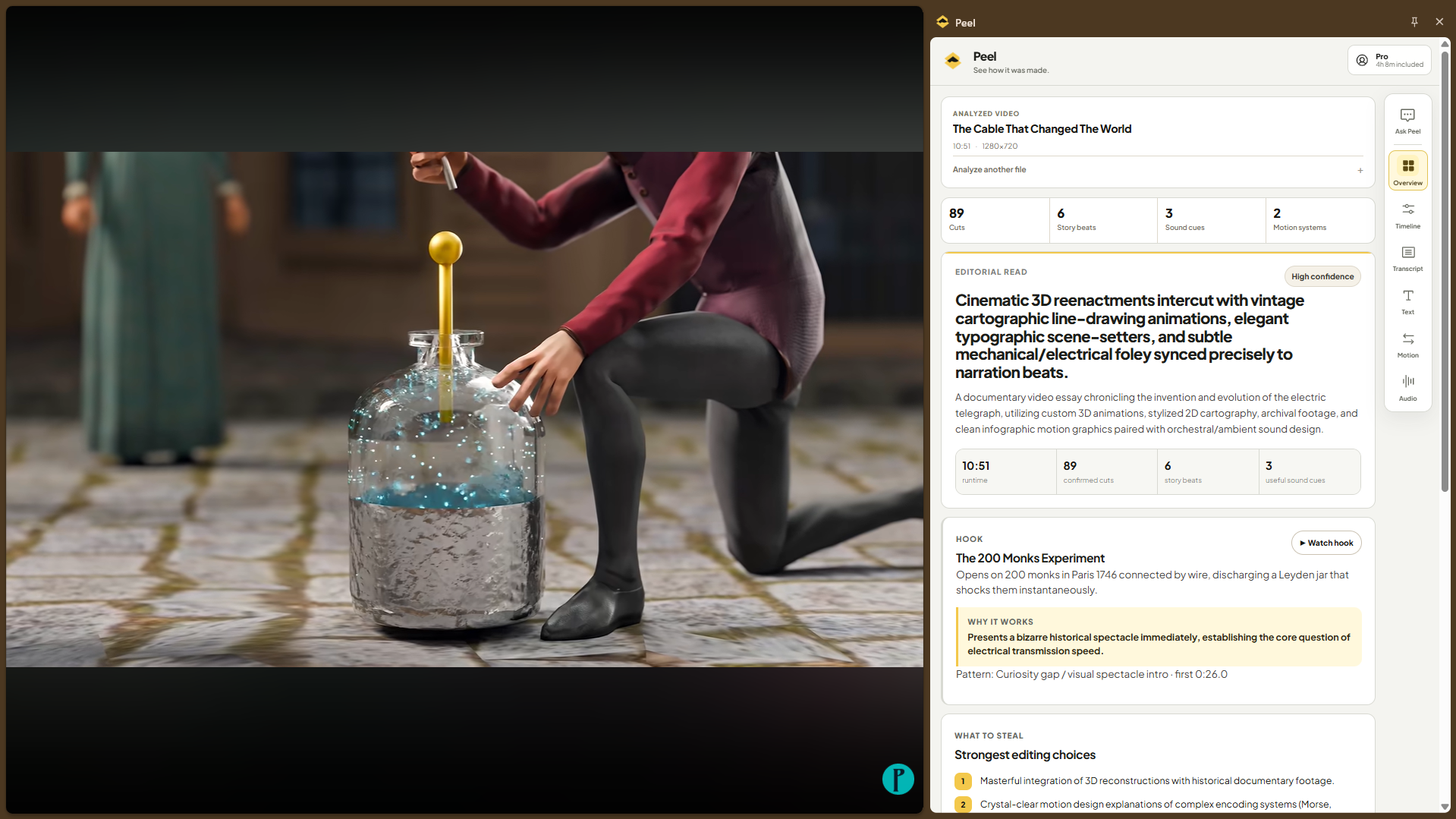
Task: Pin the Peel side panel
Action: pyautogui.click(x=1414, y=22)
